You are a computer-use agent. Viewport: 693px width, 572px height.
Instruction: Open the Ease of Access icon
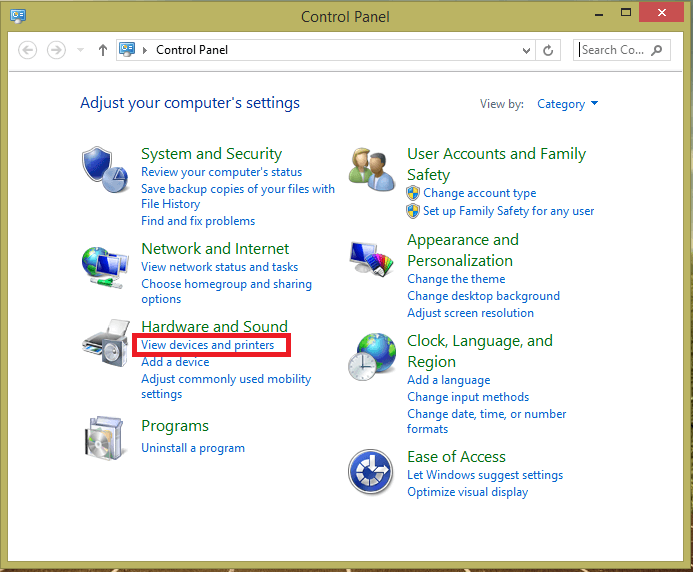[370, 472]
